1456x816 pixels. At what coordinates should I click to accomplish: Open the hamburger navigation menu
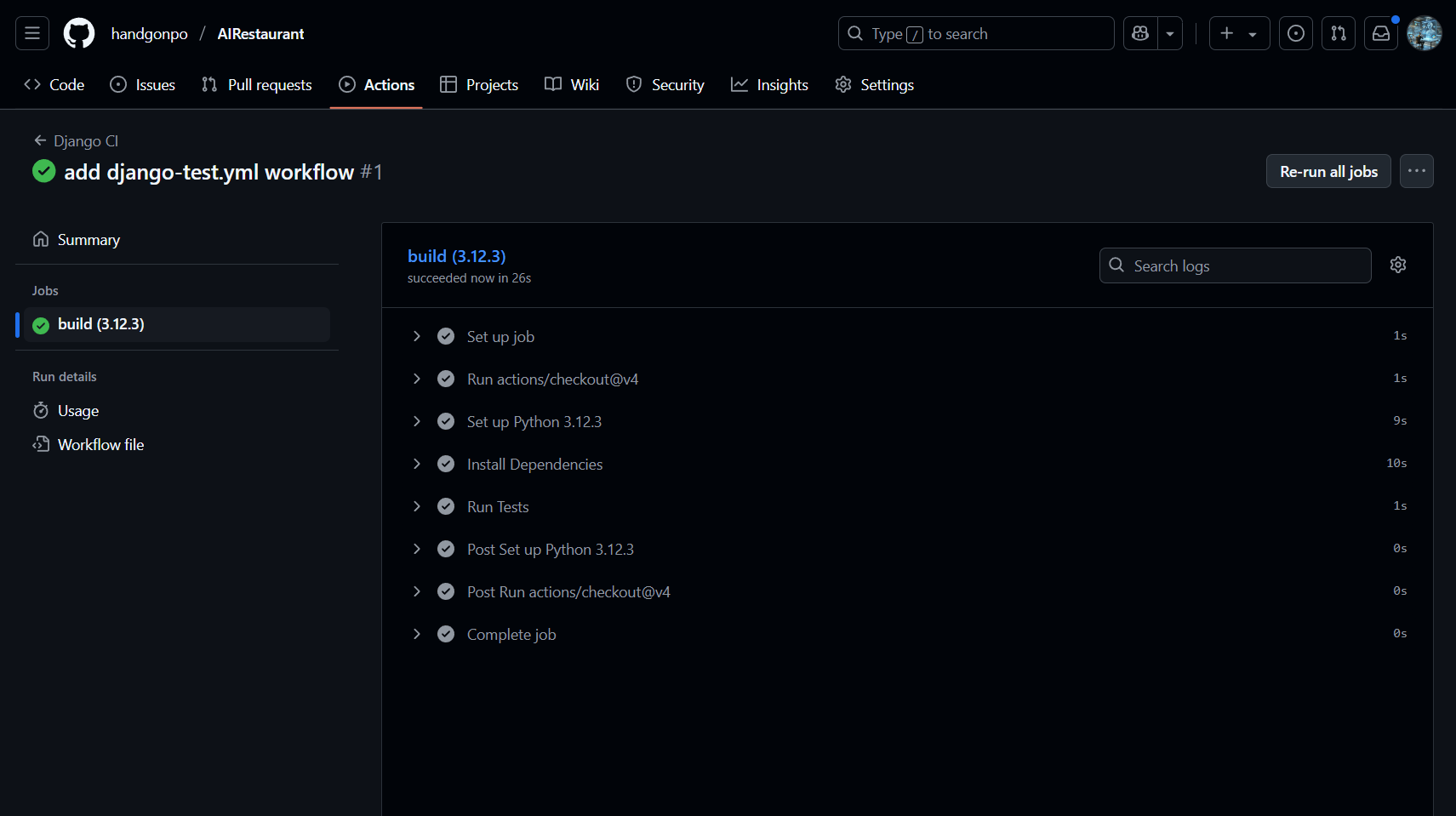pos(32,33)
